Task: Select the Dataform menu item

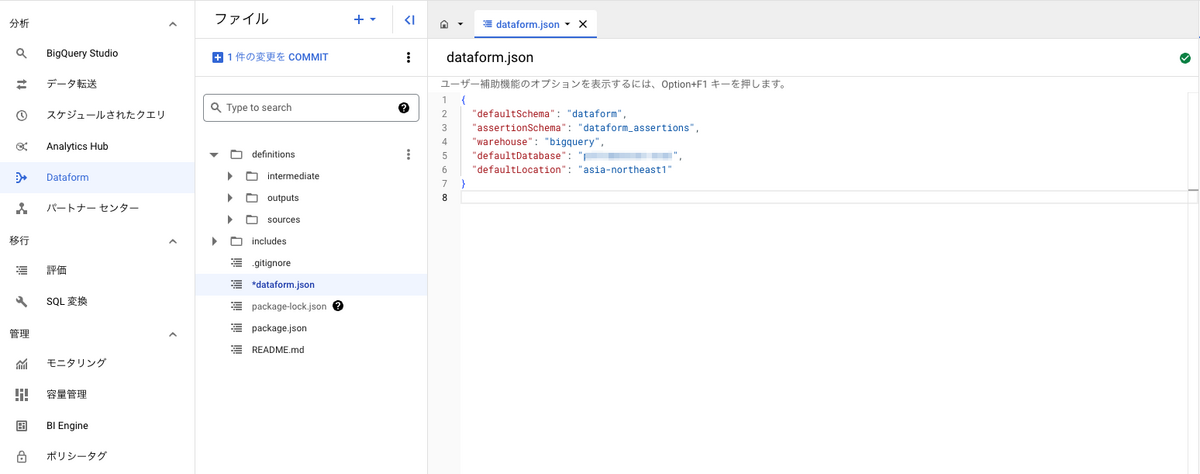Action: (x=97, y=177)
